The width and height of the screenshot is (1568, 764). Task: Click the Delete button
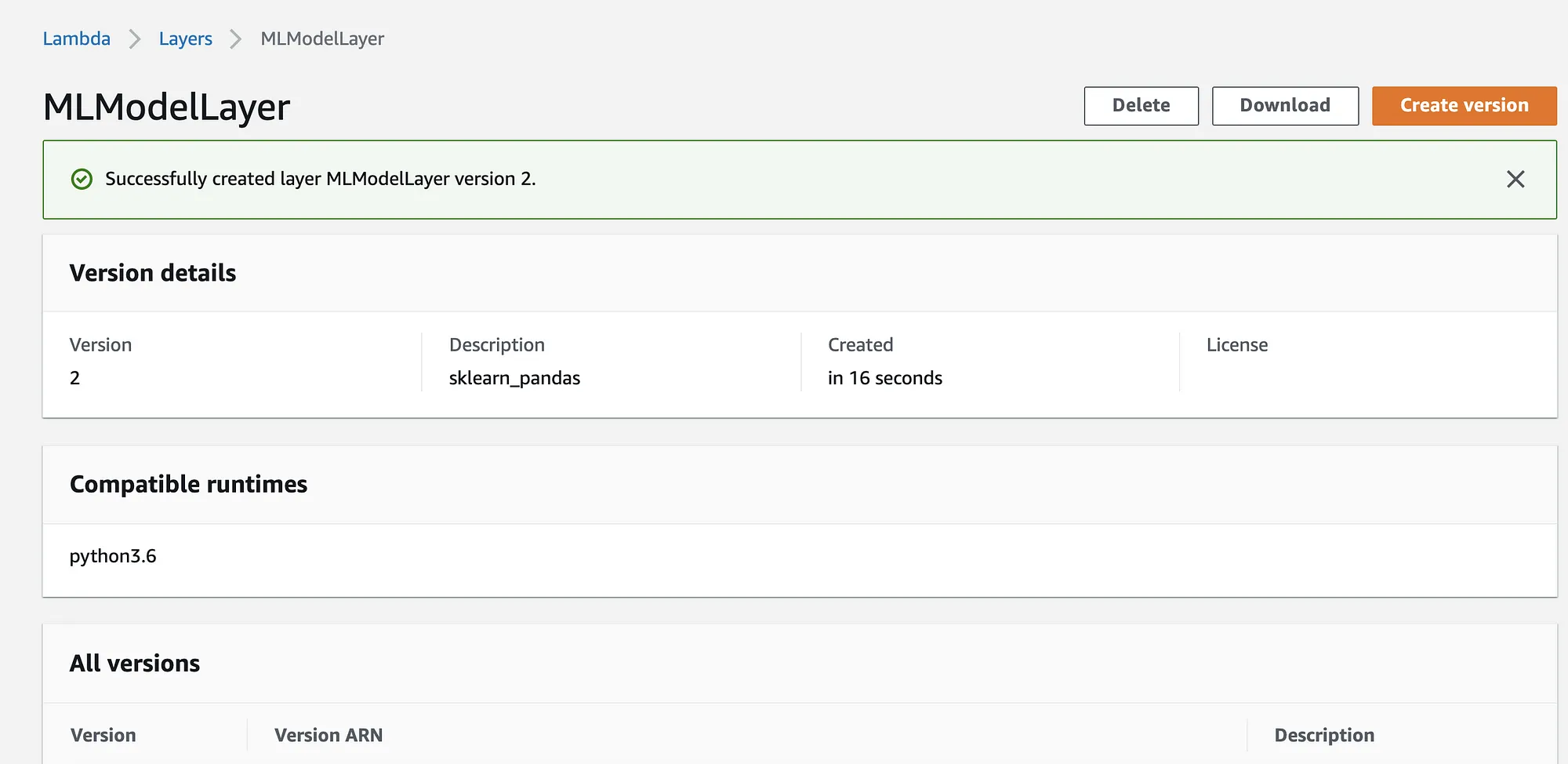tap(1141, 106)
